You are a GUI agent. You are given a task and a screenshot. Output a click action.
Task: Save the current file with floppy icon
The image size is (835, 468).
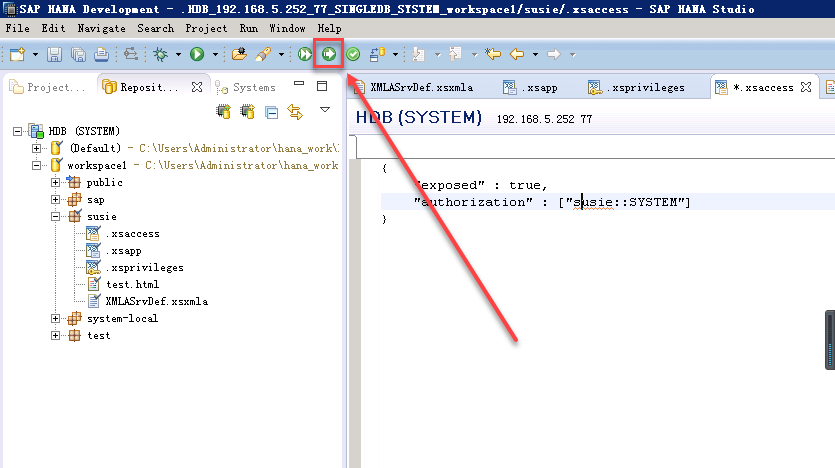tap(54, 54)
